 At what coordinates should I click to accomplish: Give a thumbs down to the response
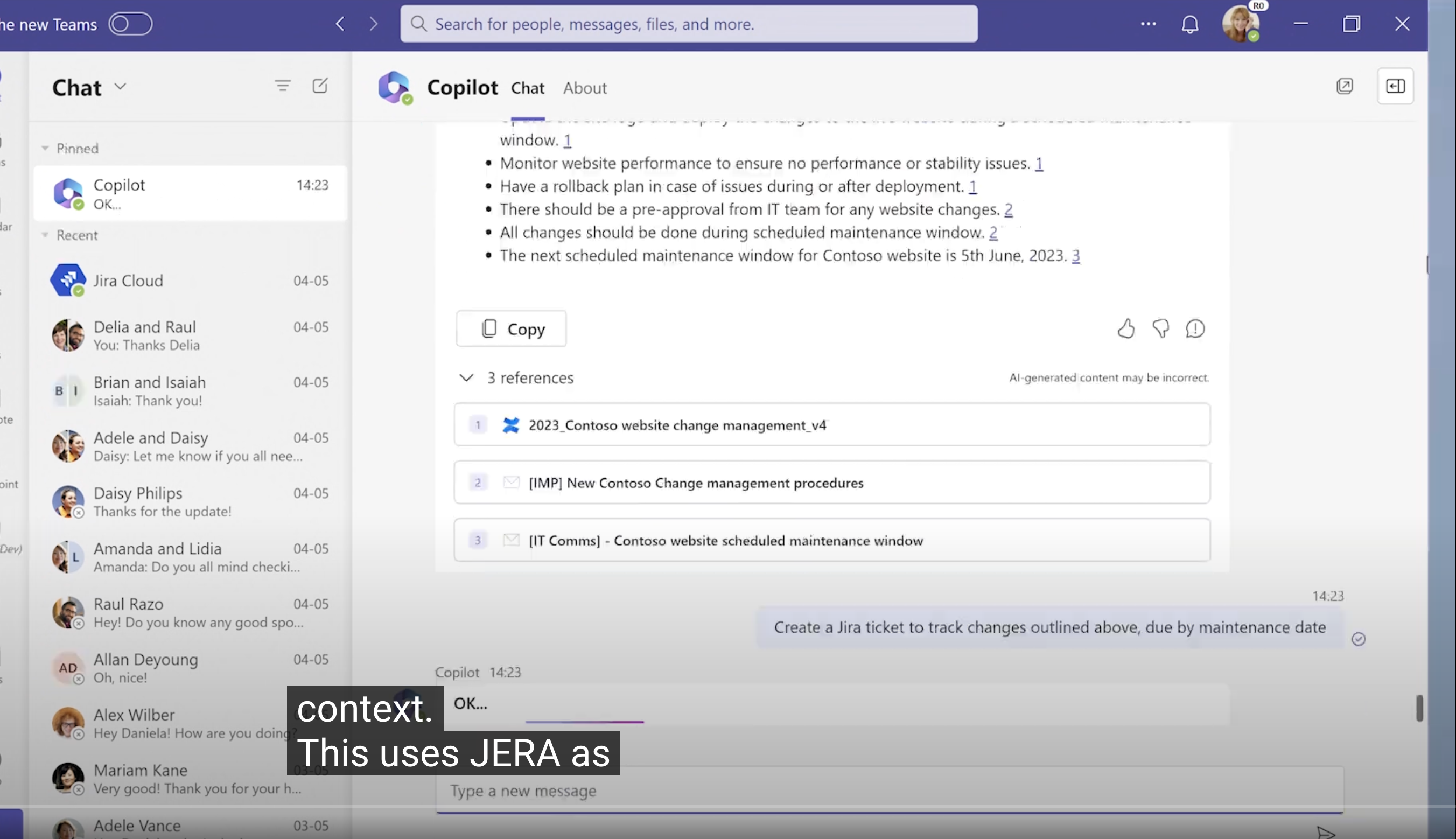click(1160, 328)
